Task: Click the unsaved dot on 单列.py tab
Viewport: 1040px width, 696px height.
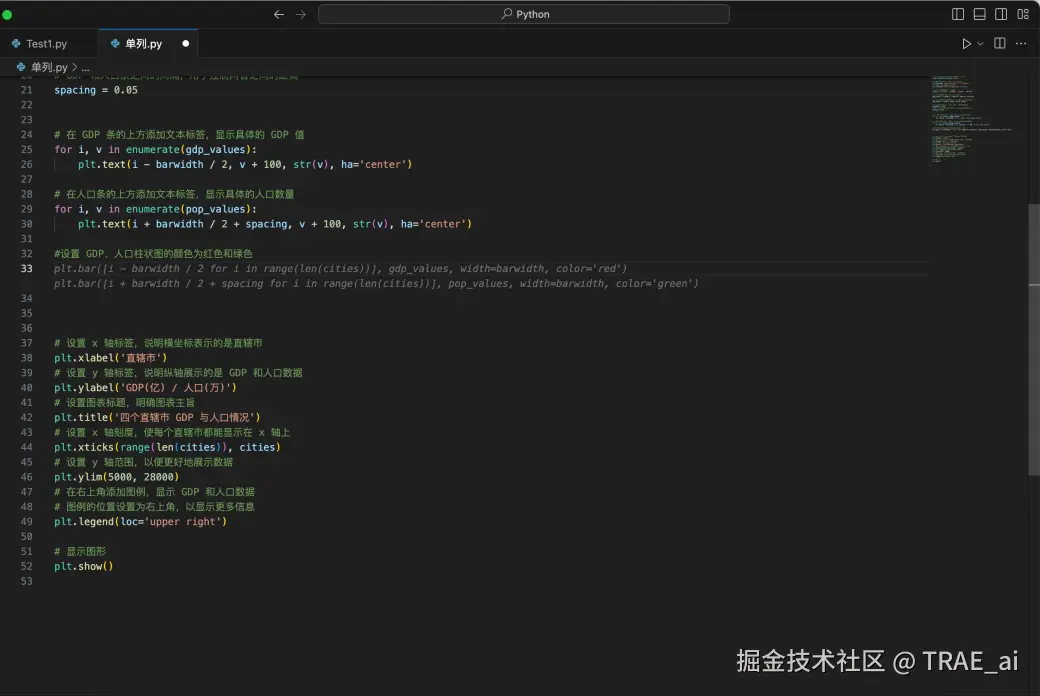Action: [186, 44]
